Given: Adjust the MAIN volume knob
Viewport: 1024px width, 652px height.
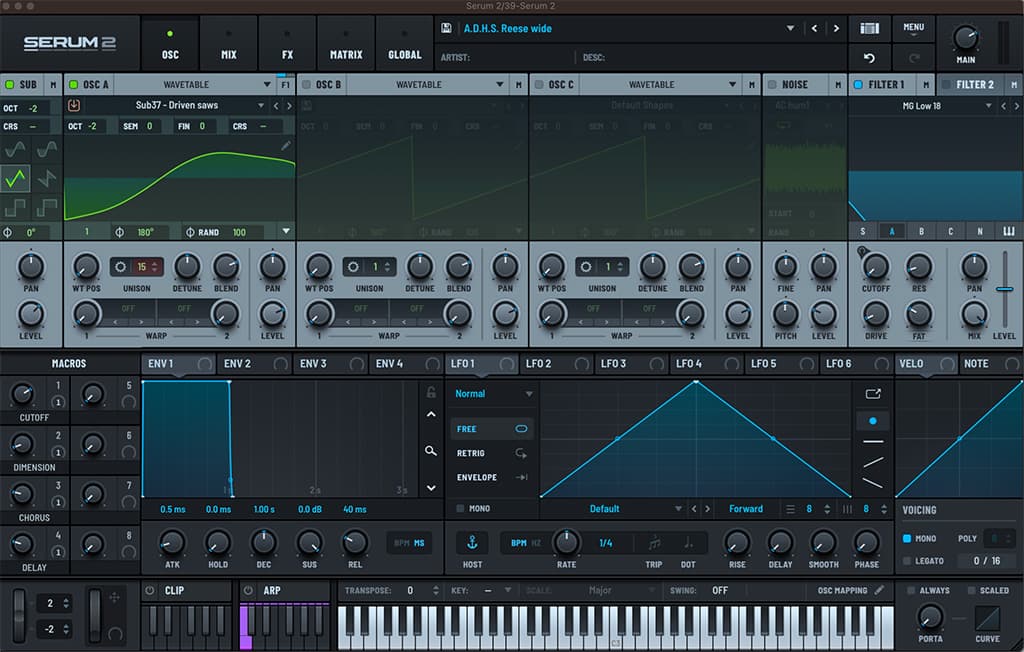Looking at the screenshot, I should (965, 38).
